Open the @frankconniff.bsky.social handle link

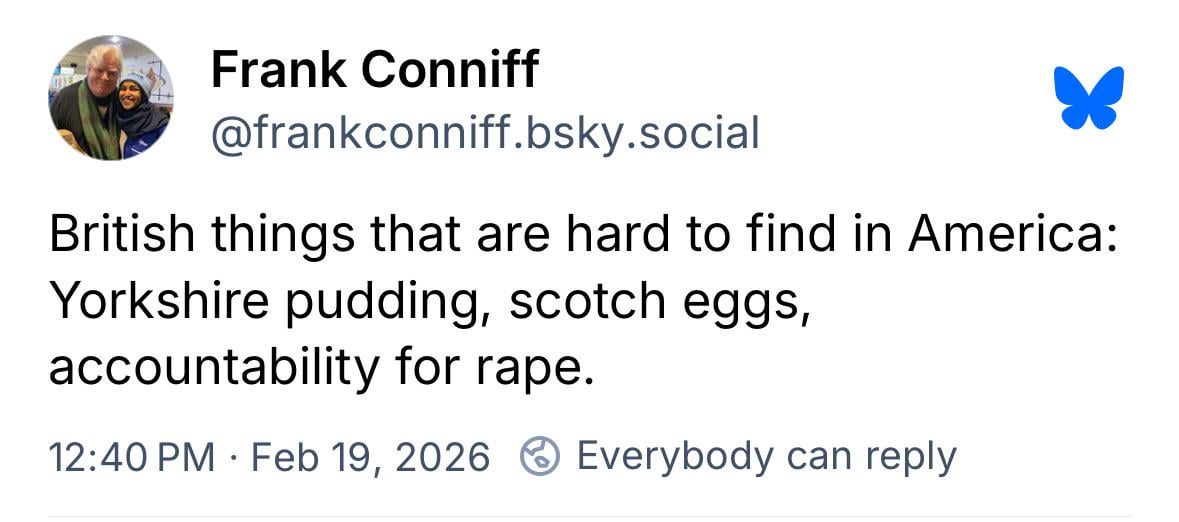tap(484, 133)
